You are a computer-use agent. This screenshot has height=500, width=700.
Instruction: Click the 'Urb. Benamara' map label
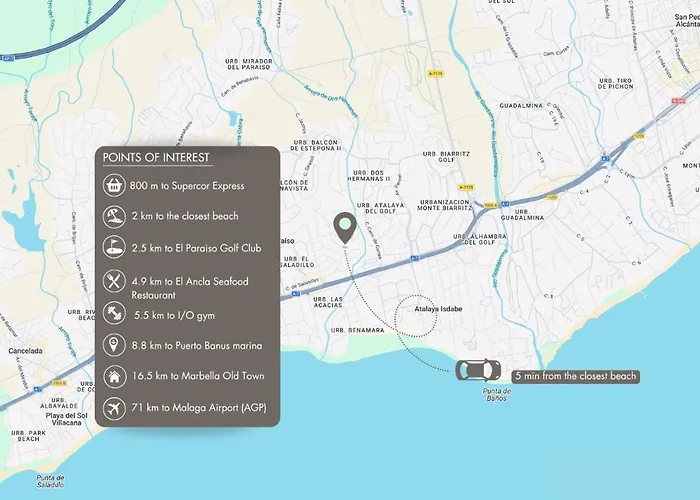tap(358, 330)
